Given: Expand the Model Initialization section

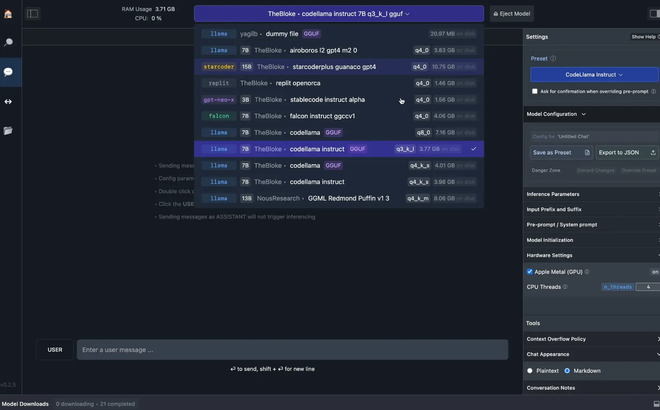Looking at the screenshot, I should pyautogui.click(x=591, y=240).
